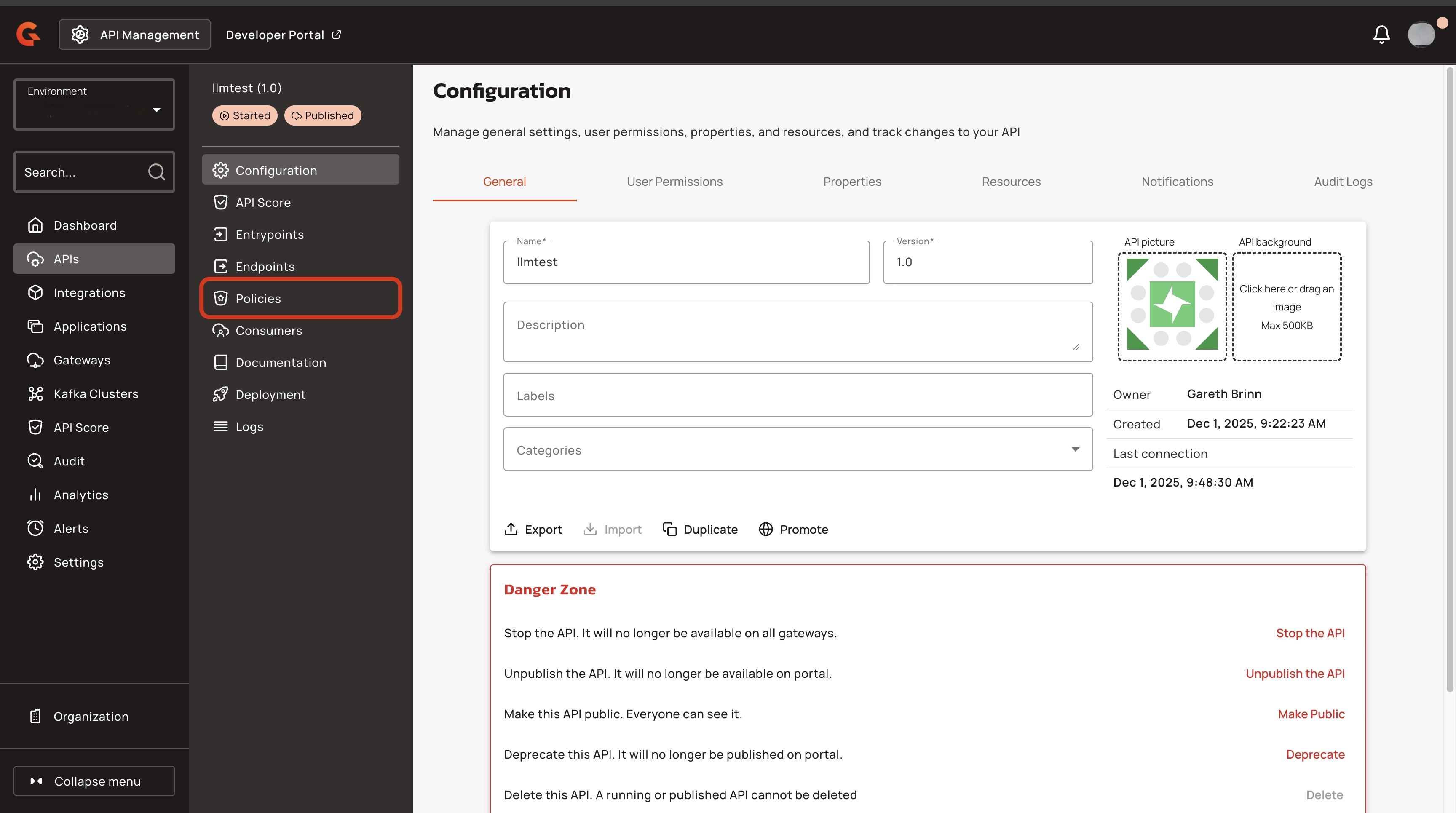The image size is (1456, 813).
Task: Open the Entrypoints page
Action: [x=269, y=235]
